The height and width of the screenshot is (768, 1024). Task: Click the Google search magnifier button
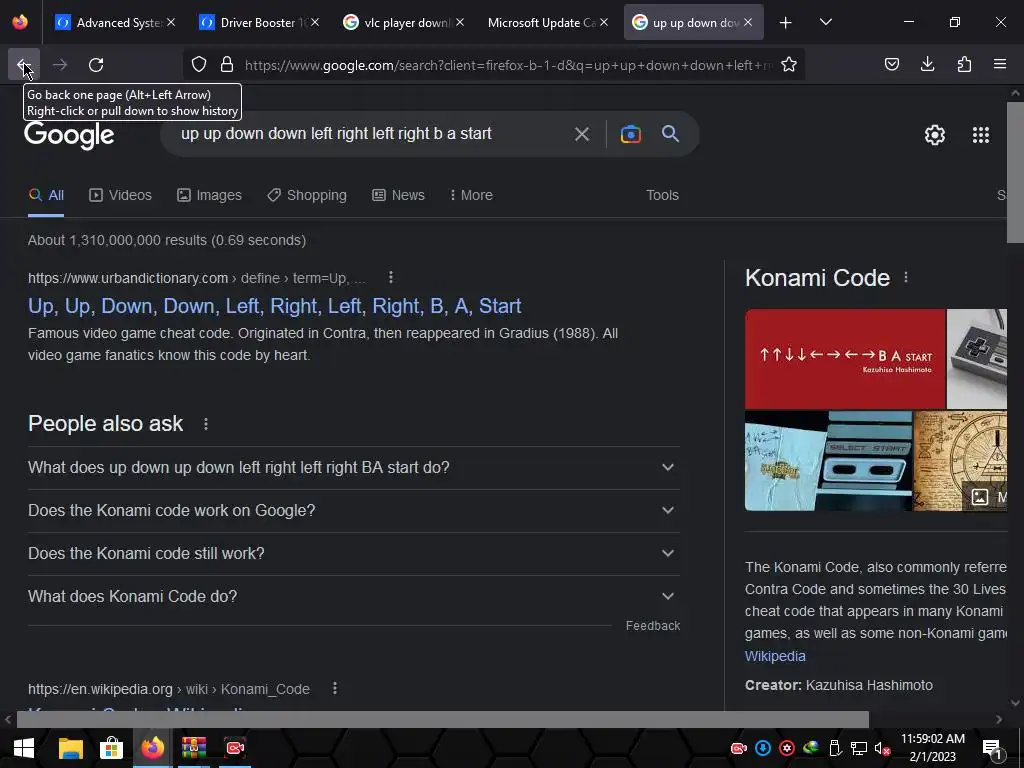[x=670, y=134]
